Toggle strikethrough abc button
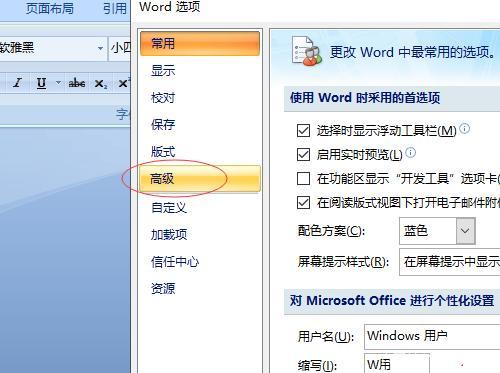The height and width of the screenshot is (373, 500). pos(77,83)
